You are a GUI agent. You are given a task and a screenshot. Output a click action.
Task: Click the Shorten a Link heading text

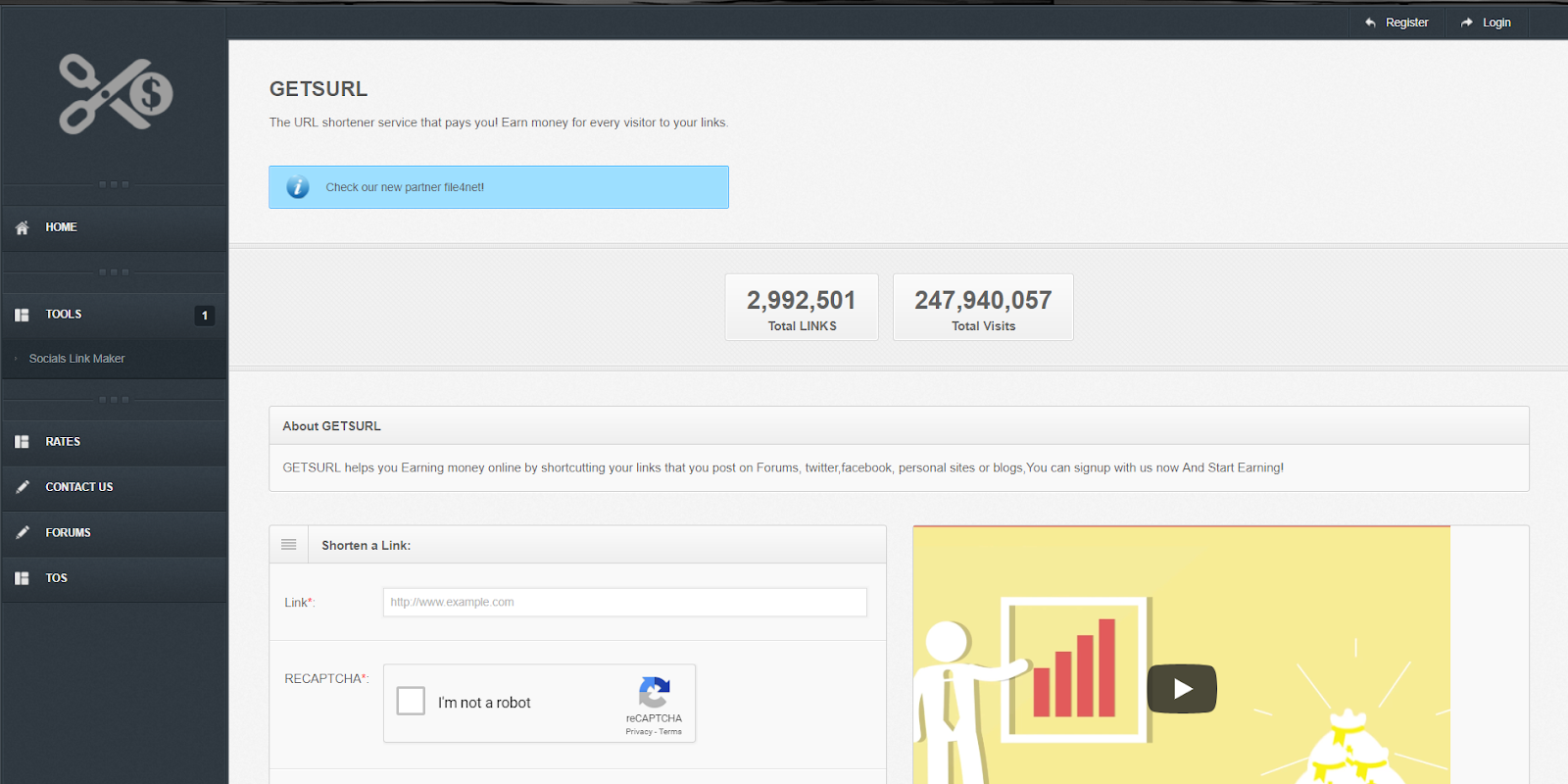pyautogui.click(x=366, y=546)
